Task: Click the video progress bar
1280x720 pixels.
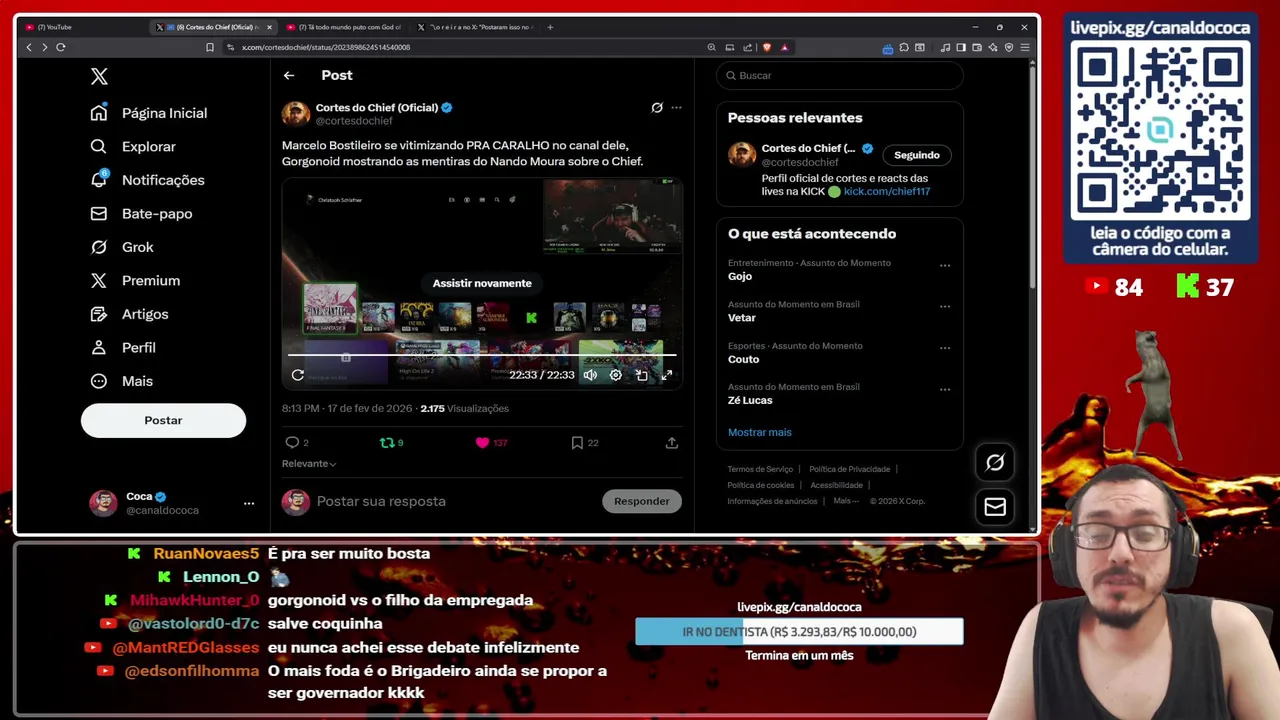Action: point(482,355)
